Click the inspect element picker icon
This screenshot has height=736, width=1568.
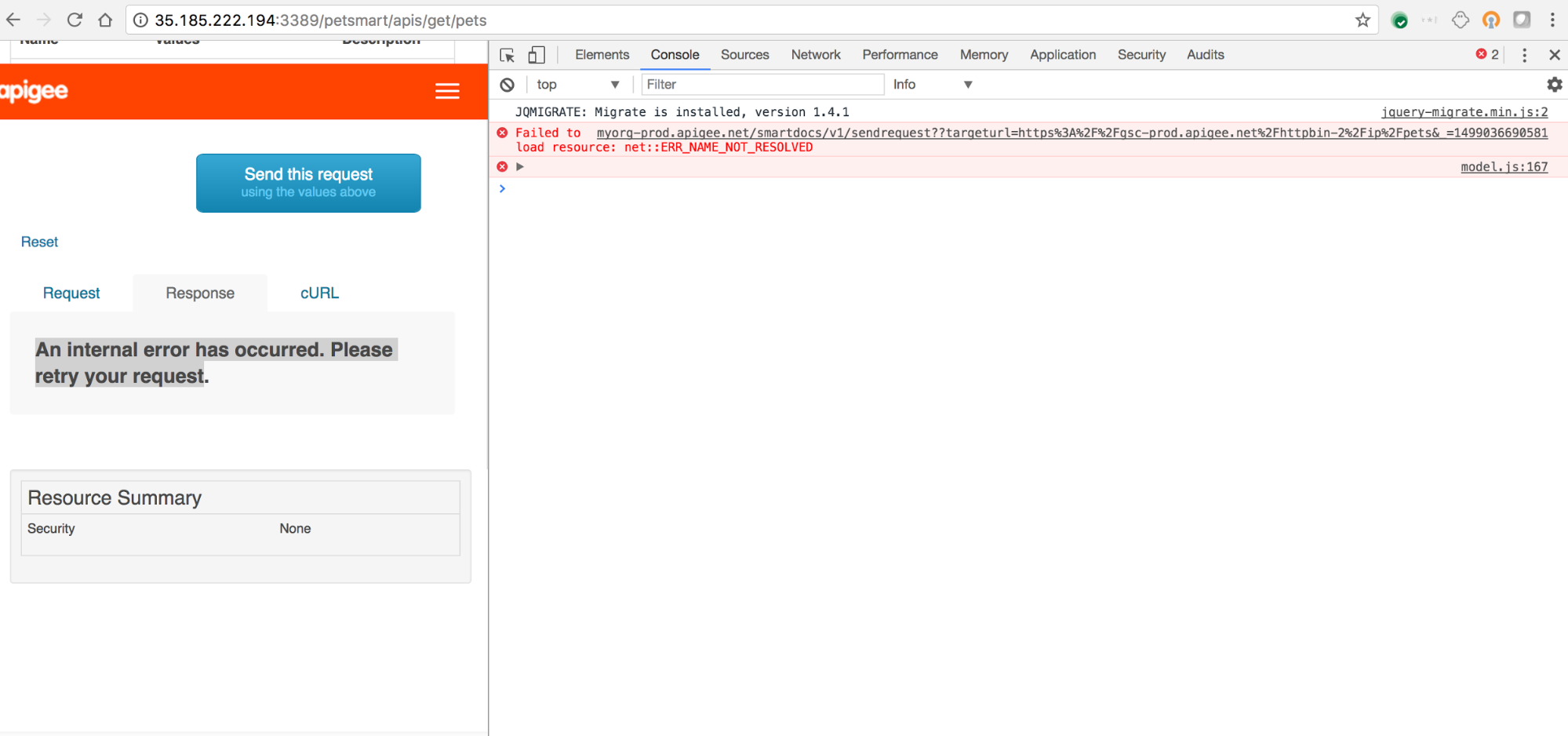[x=507, y=55]
